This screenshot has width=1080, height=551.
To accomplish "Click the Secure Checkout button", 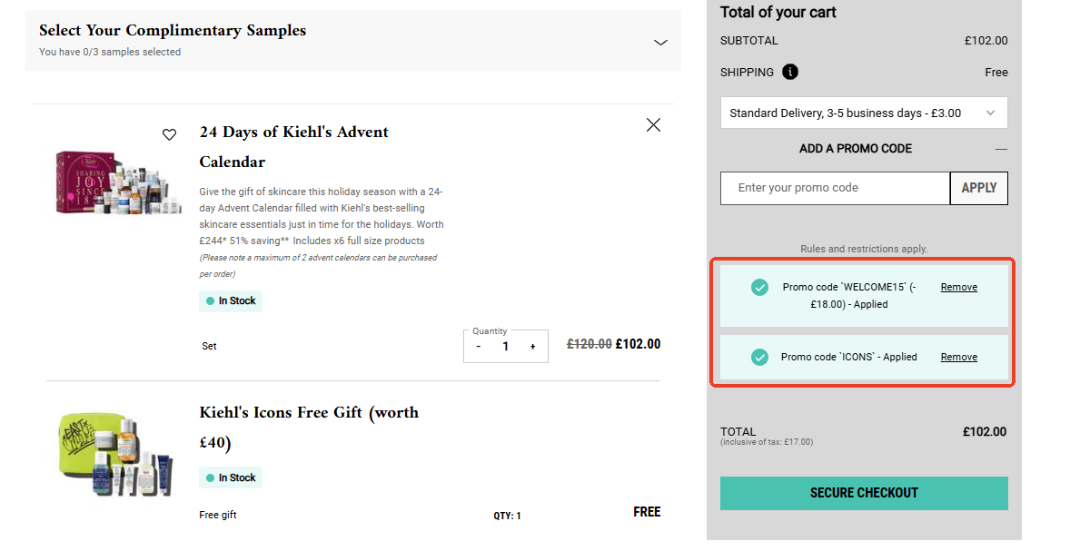I will point(863,493).
